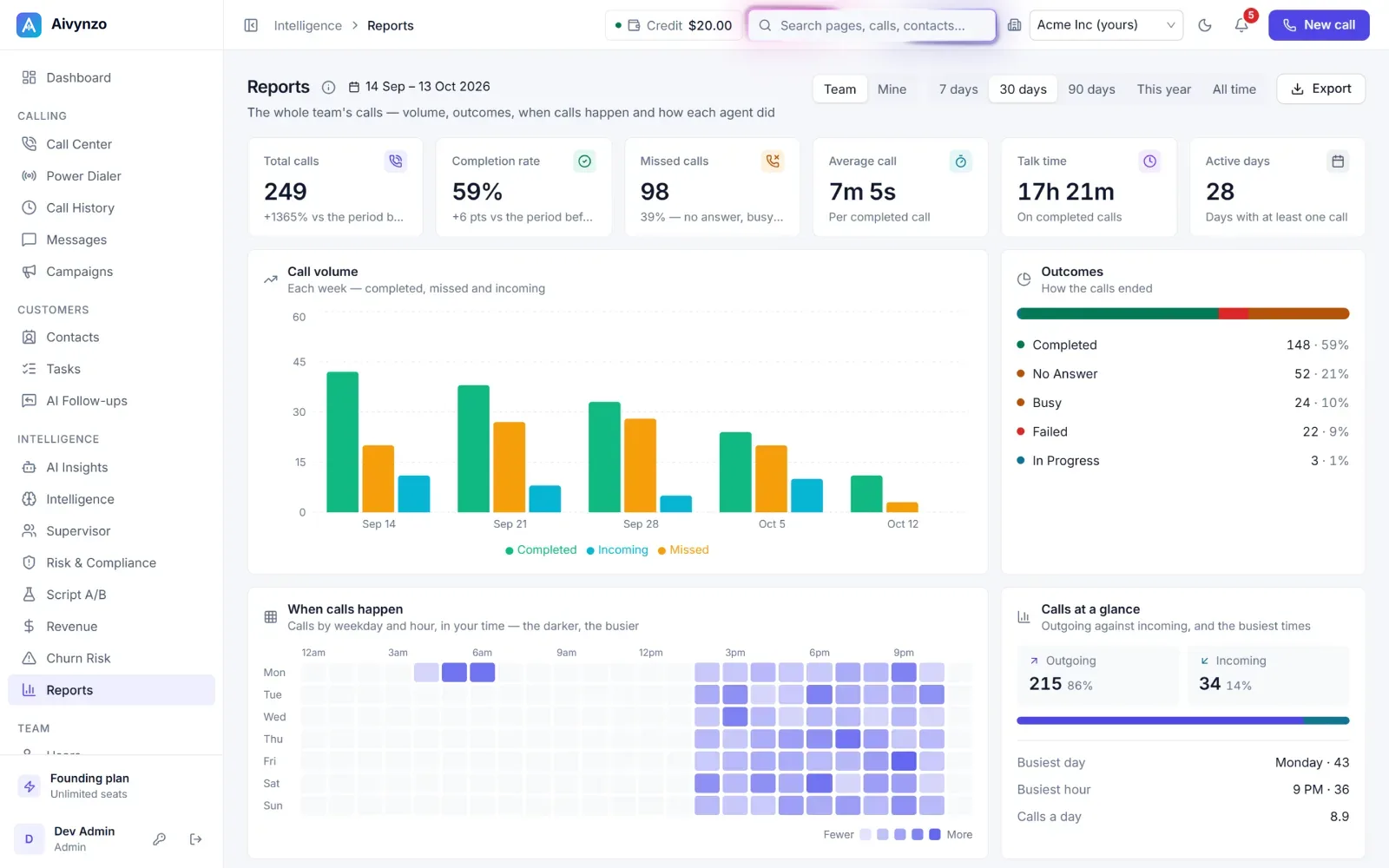The height and width of the screenshot is (868, 1389).
Task: Select the Mine view toggle
Action: click(892, 89)
